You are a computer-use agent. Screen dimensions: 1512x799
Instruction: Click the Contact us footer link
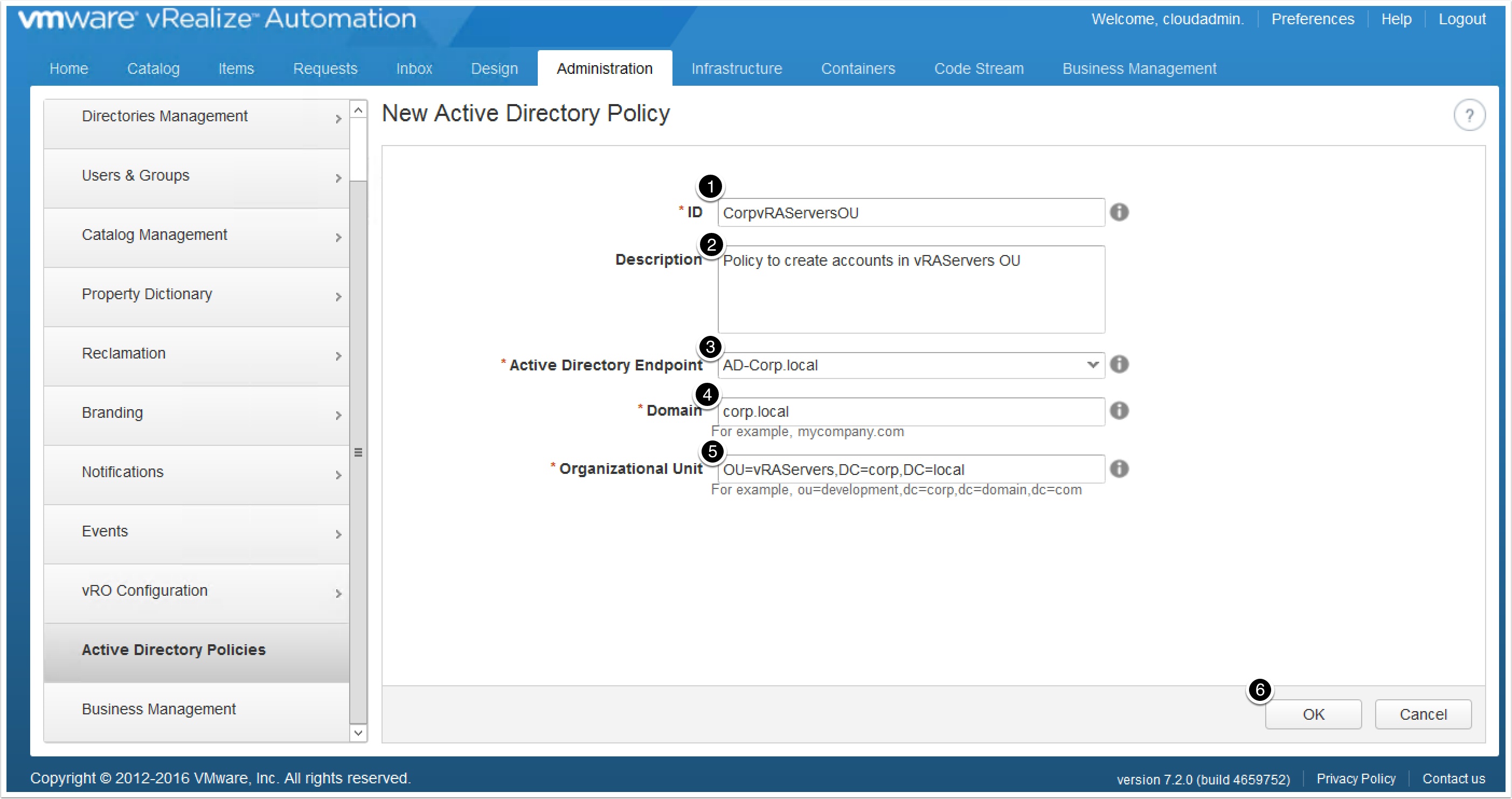coord(1453,779)
